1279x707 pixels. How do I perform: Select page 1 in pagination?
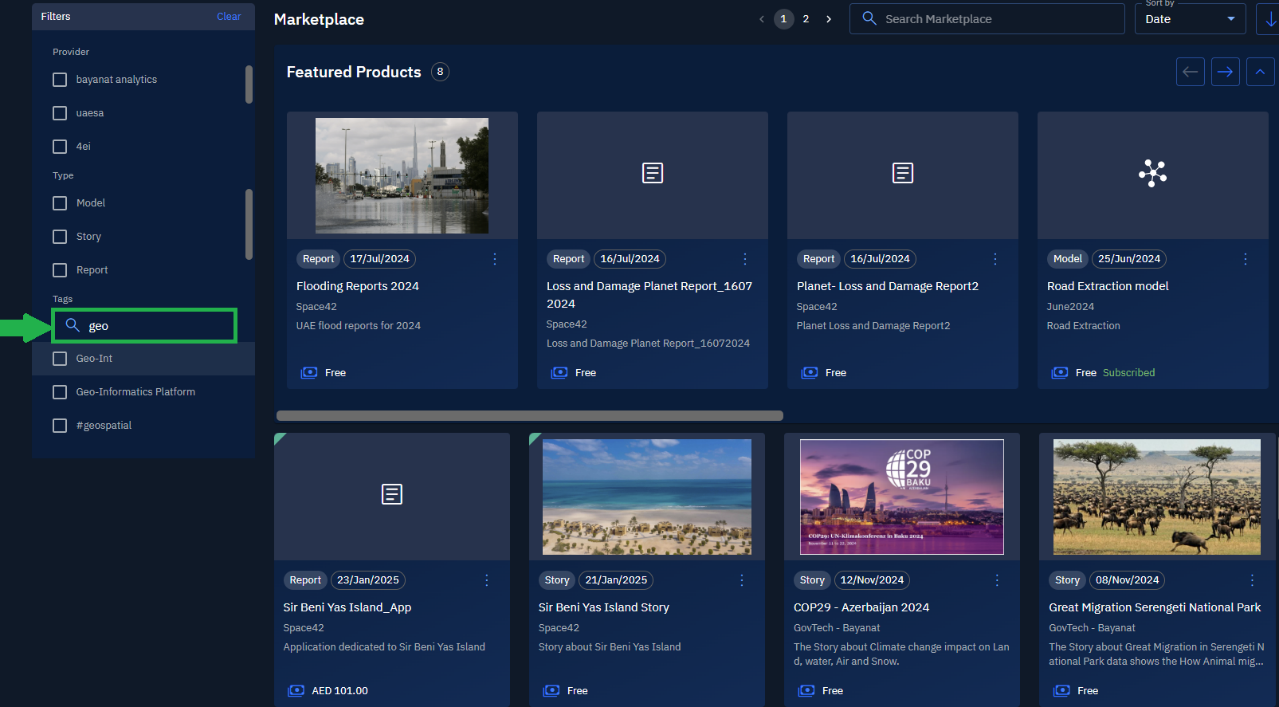coord(784,19)
